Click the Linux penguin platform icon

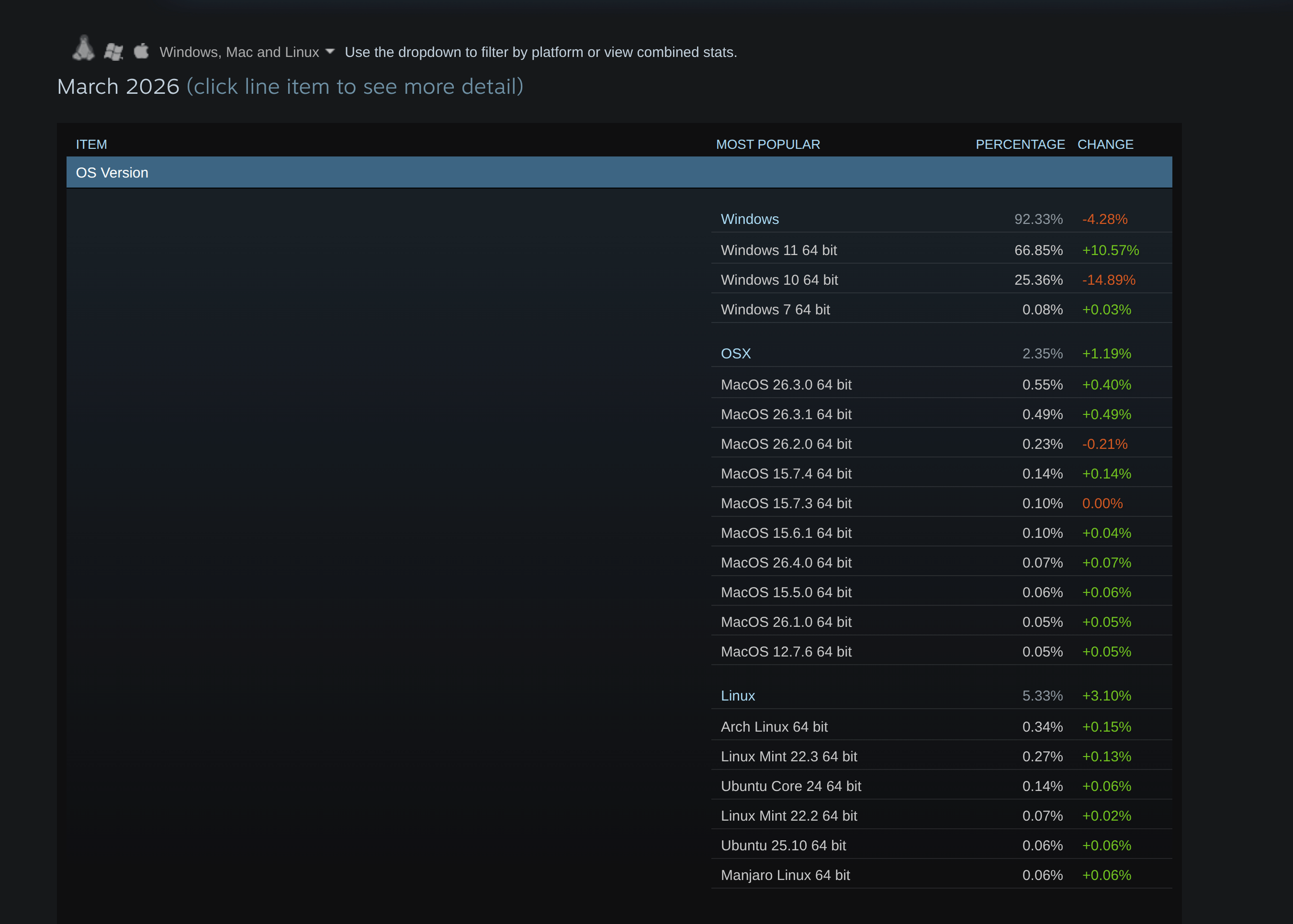[x=83, y=48]
